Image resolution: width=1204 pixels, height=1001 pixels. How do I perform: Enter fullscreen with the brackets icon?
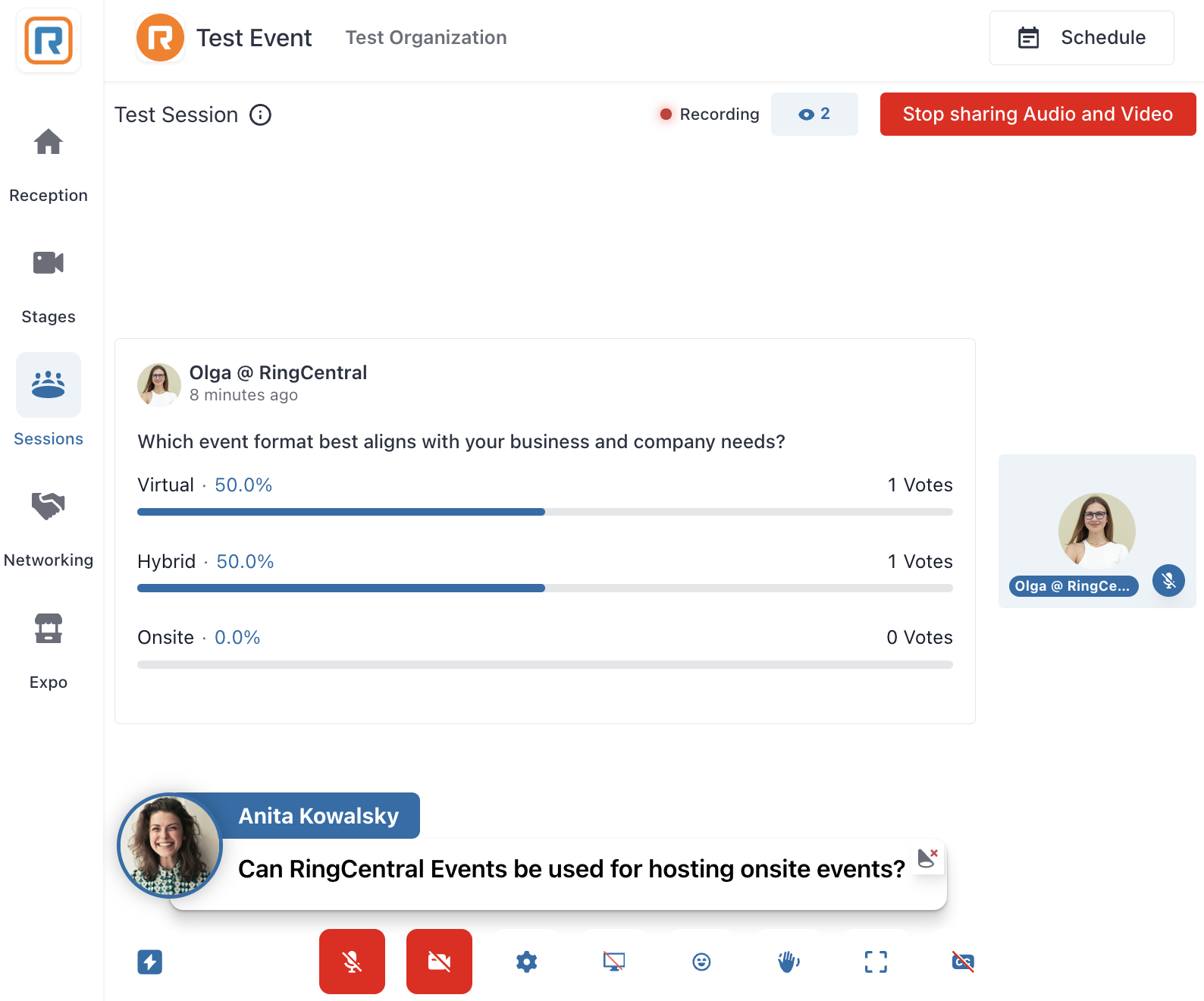(x=876, y=962)
